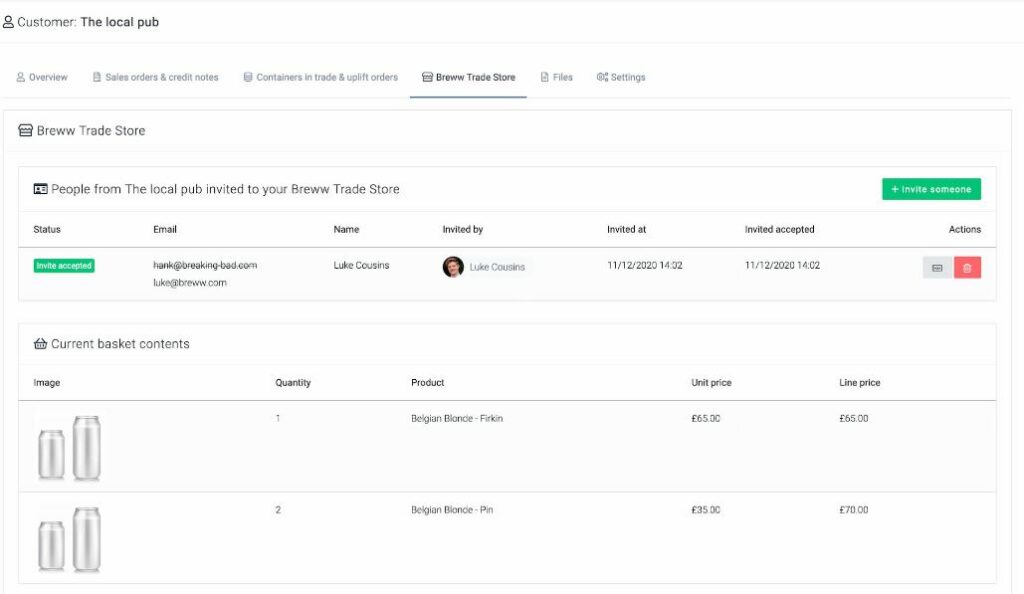
Task: Click the Quantity column header
Action: click(x=293, y=383)
